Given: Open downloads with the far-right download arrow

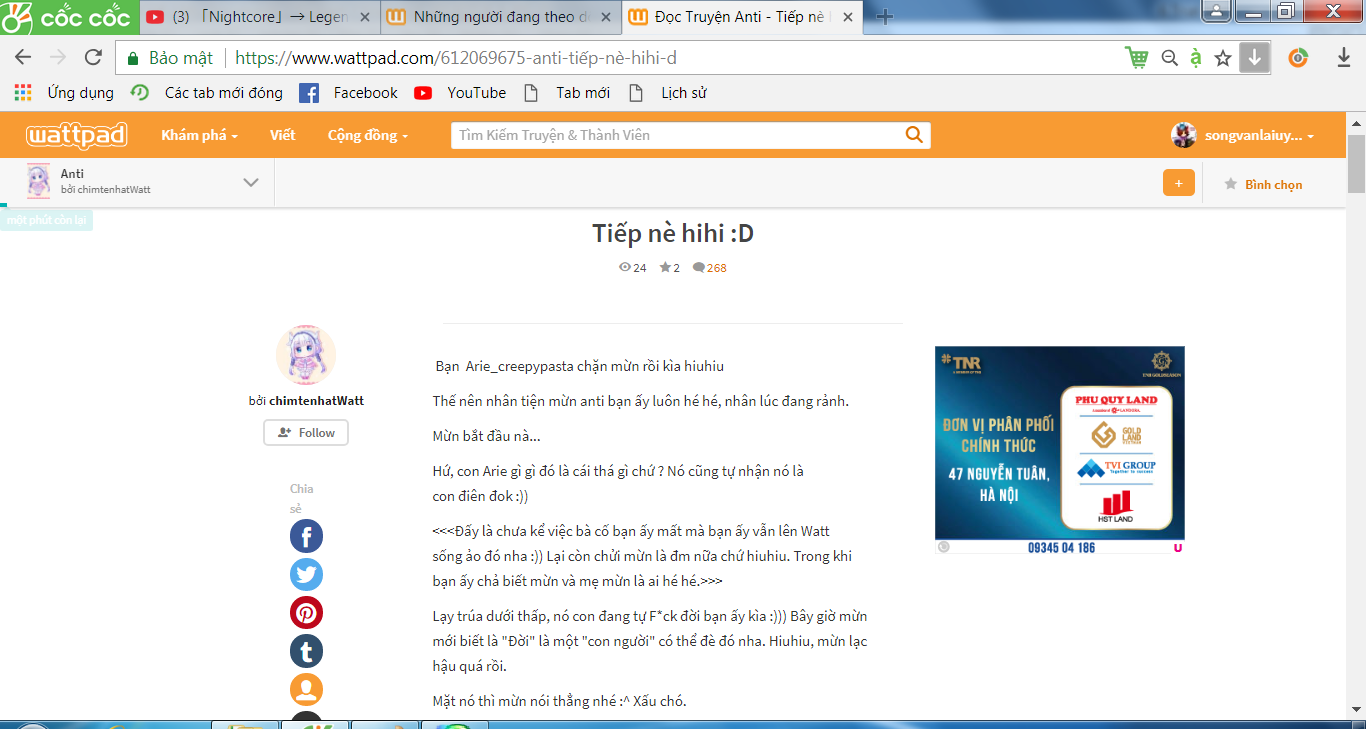Looking at the screenshot, I should click(1344, 58).
